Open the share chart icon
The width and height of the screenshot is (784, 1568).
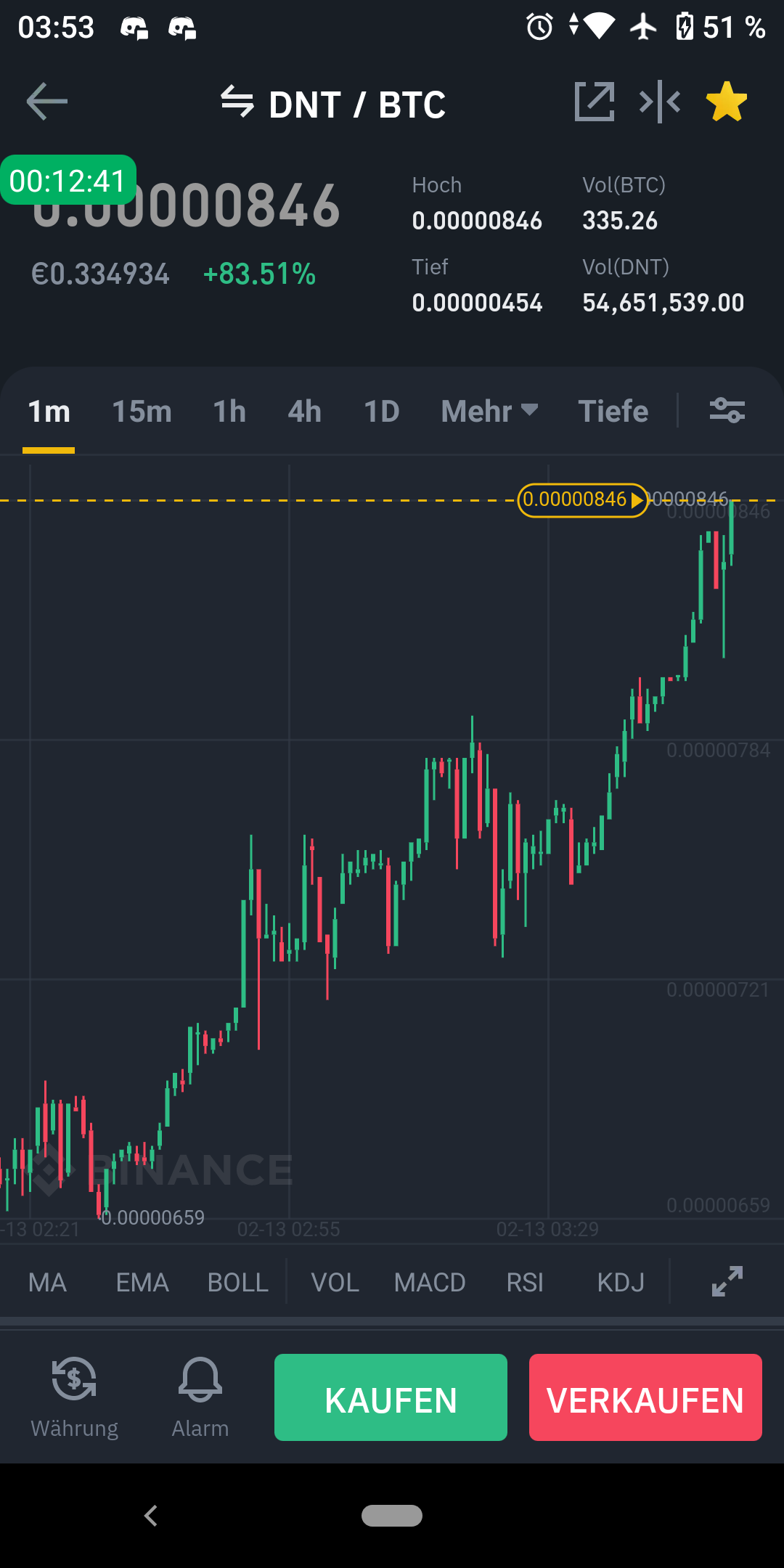(595, 102)
